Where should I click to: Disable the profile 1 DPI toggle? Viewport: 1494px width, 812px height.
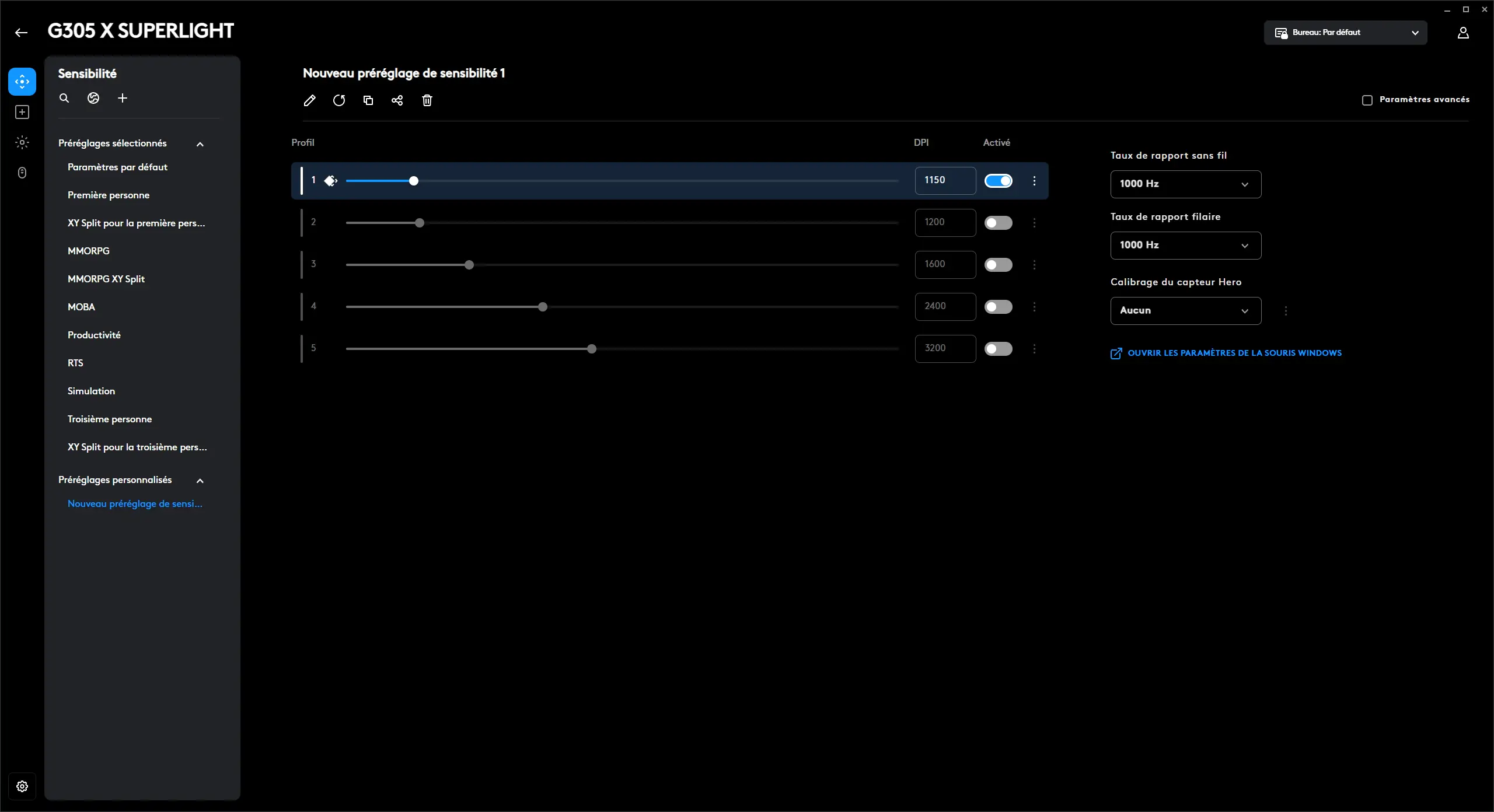999,181
